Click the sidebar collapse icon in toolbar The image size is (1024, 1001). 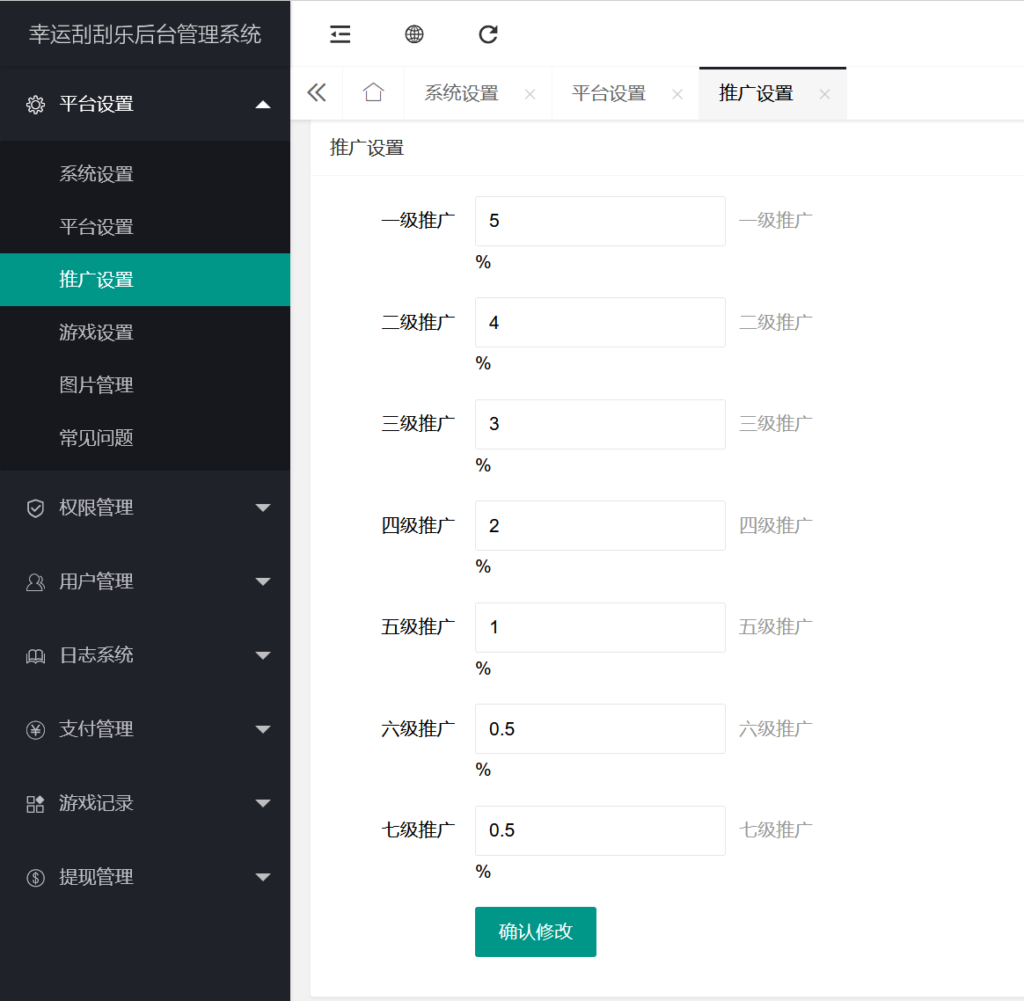click(340, 34)
